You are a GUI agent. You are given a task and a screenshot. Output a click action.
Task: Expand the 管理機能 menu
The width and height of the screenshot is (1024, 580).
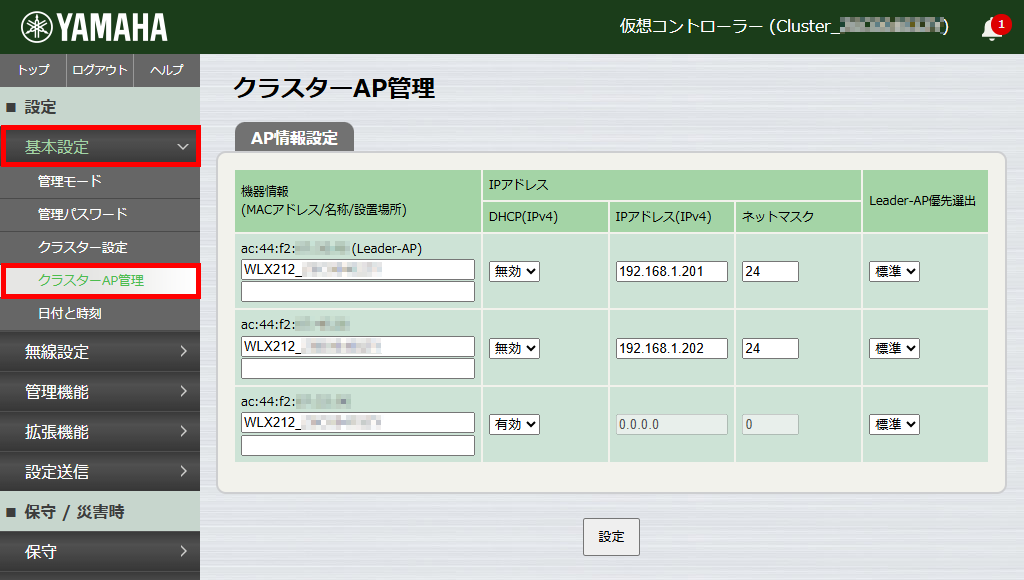pyautogui.click(x=100, y=392)
